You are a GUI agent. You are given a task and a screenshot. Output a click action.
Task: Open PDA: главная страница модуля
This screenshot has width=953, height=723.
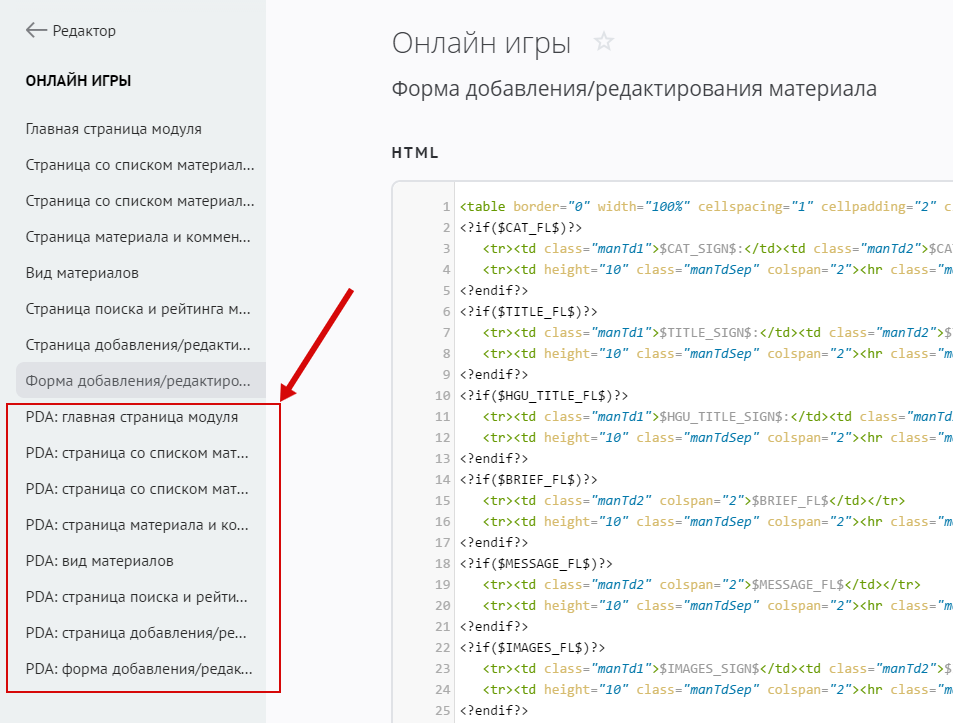(x=132, y=417)
